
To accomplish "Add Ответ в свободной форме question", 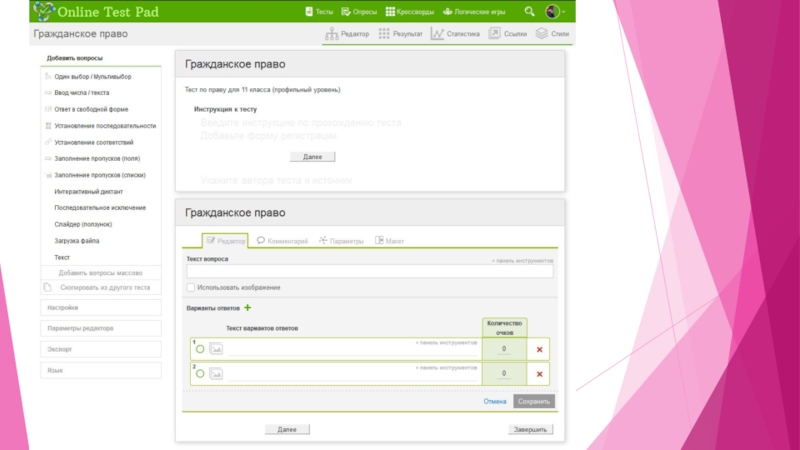I will coord(91,109).
